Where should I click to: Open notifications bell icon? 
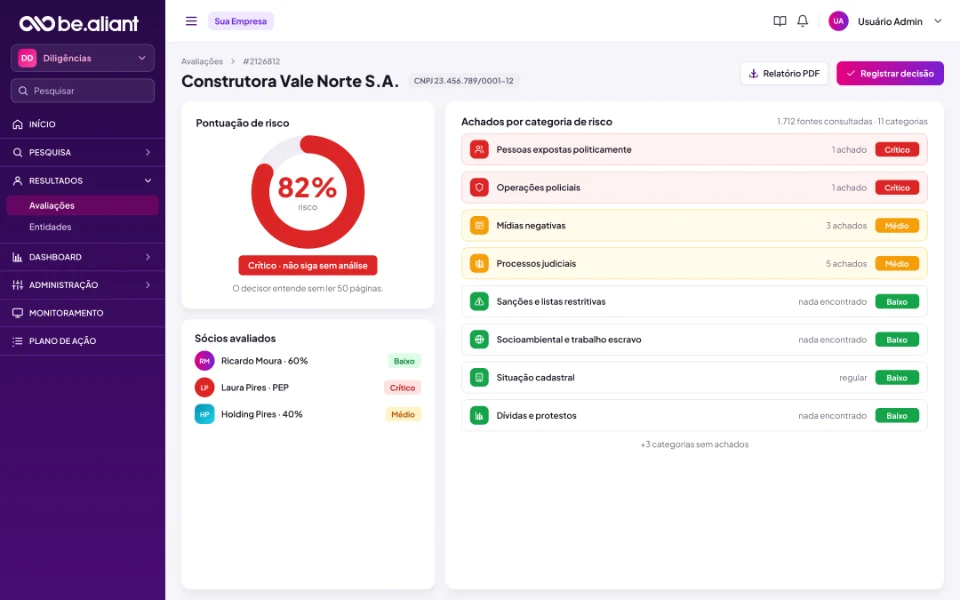(802, 21)
